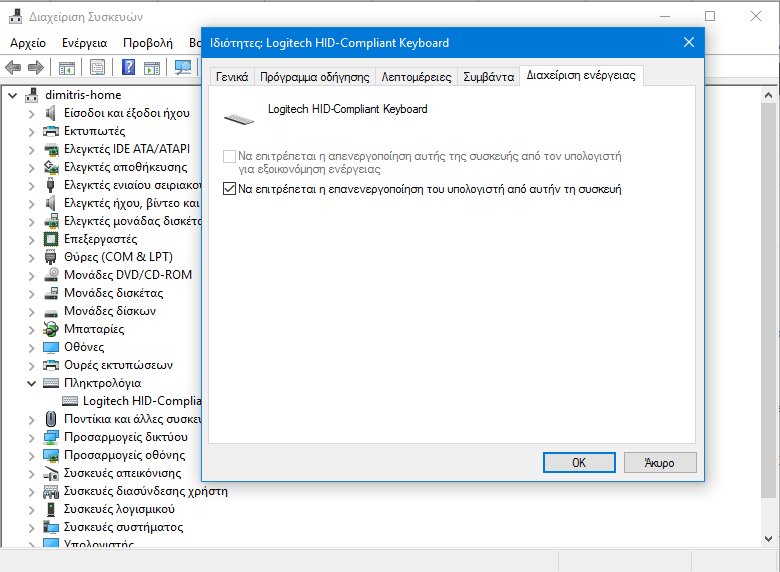Screen dimensions: 780x572
Task: Switch to the Πρόγραμμα οδήγησης tab
Action: click(x=314, y=77)
